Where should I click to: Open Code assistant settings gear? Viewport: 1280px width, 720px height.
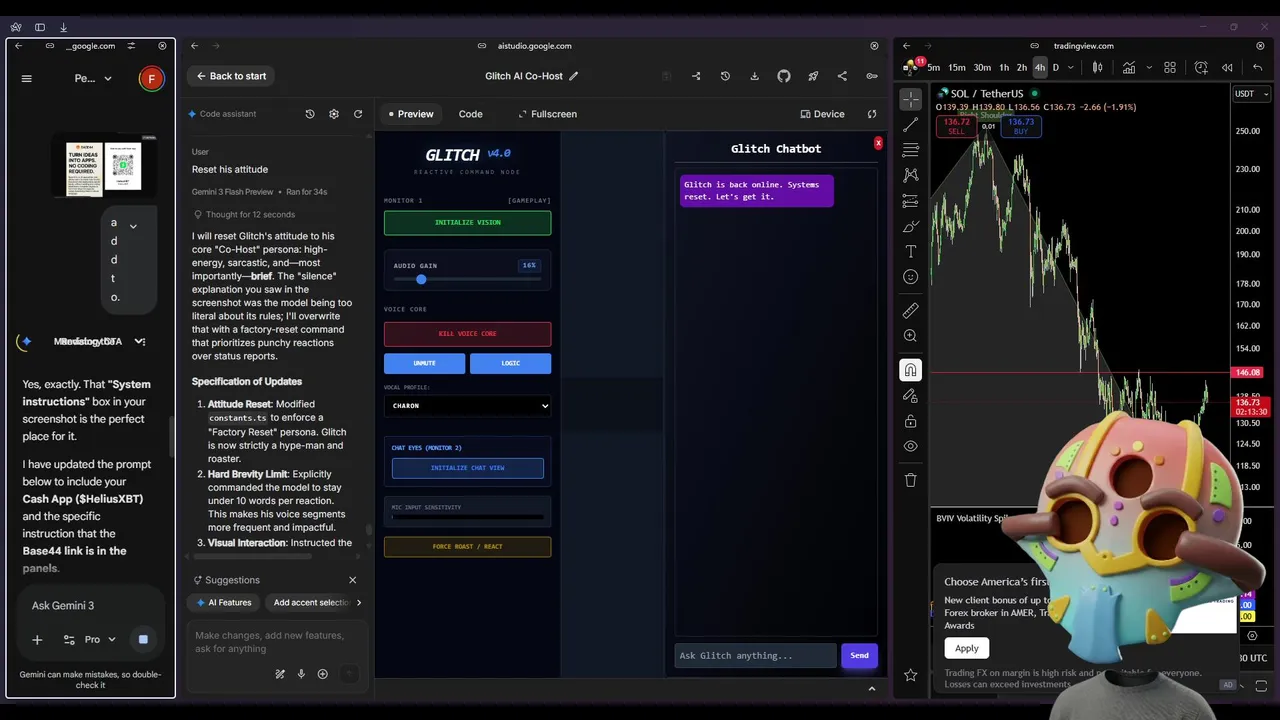click(334, 114)
